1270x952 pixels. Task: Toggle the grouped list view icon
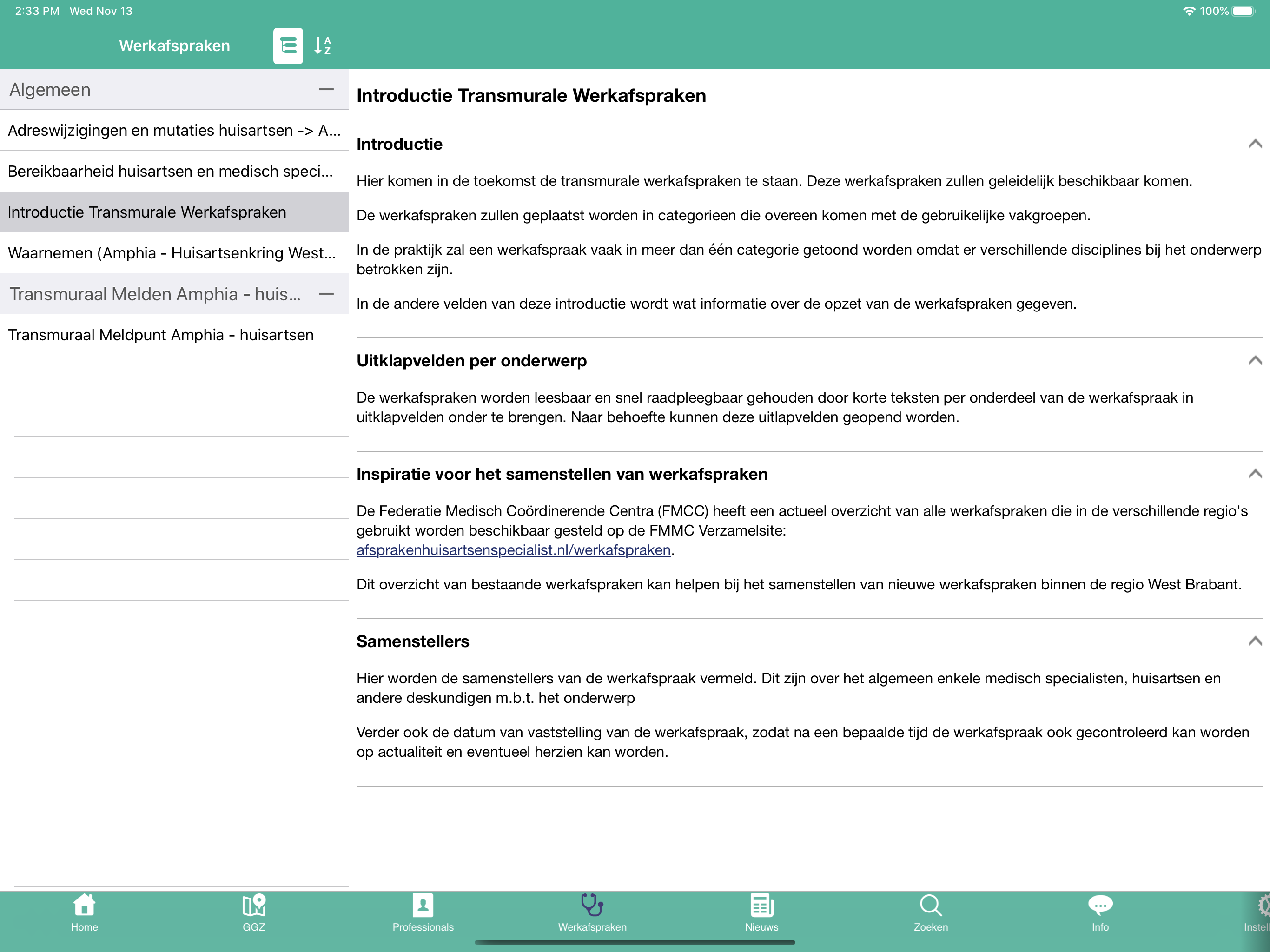tap(288, 46)
